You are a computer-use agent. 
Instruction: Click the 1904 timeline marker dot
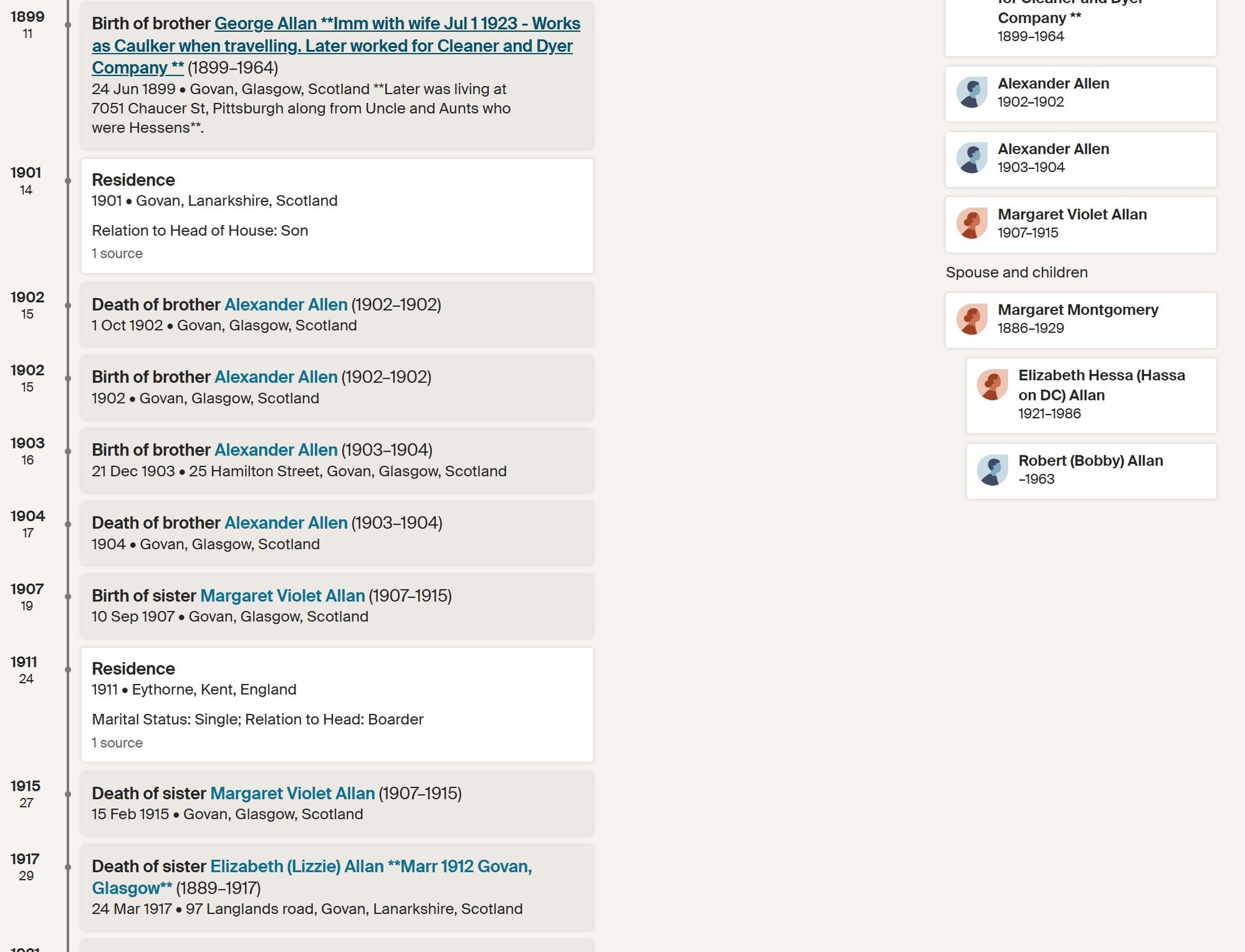pos(68,524)
